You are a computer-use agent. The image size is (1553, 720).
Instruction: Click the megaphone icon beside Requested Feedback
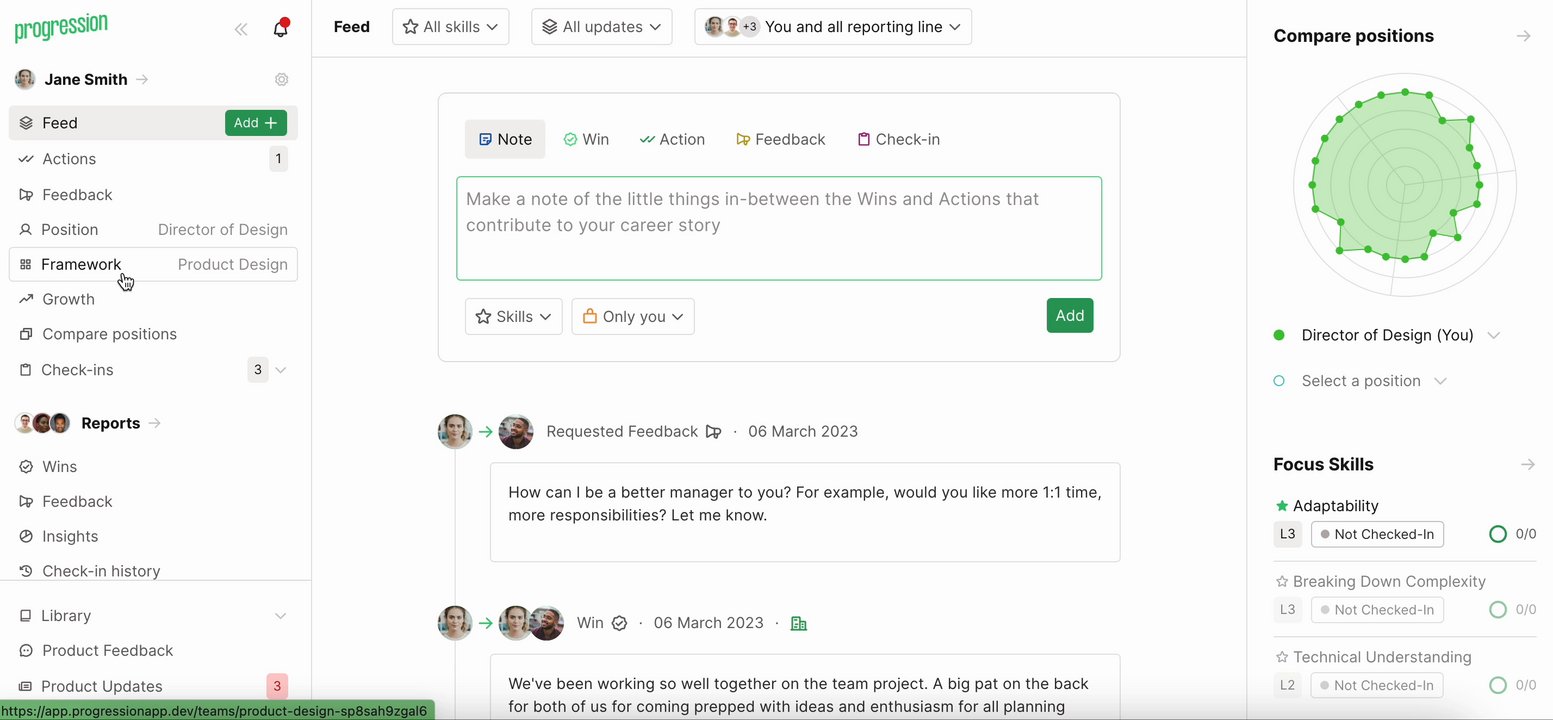(713, 432)
